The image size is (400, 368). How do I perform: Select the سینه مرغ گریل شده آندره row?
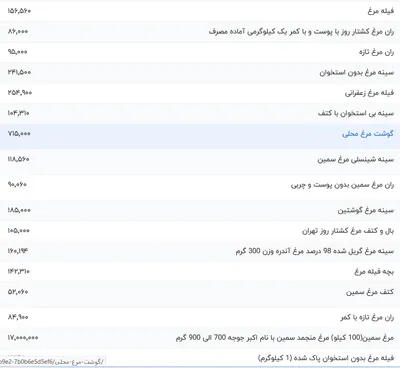click(x=200, y=251)
